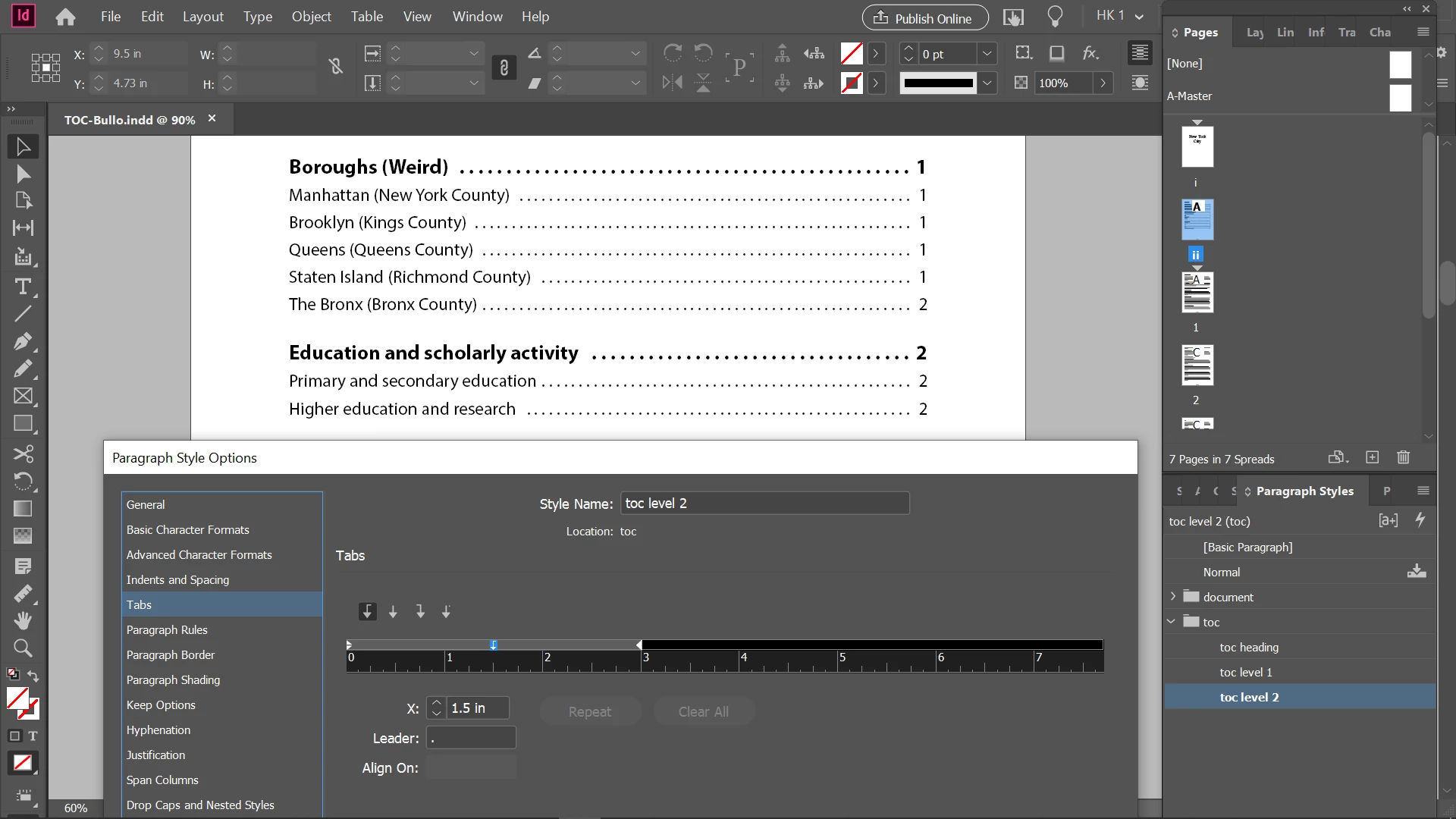
Task: Open the Layout menu
Action: [x=202, y=17]
